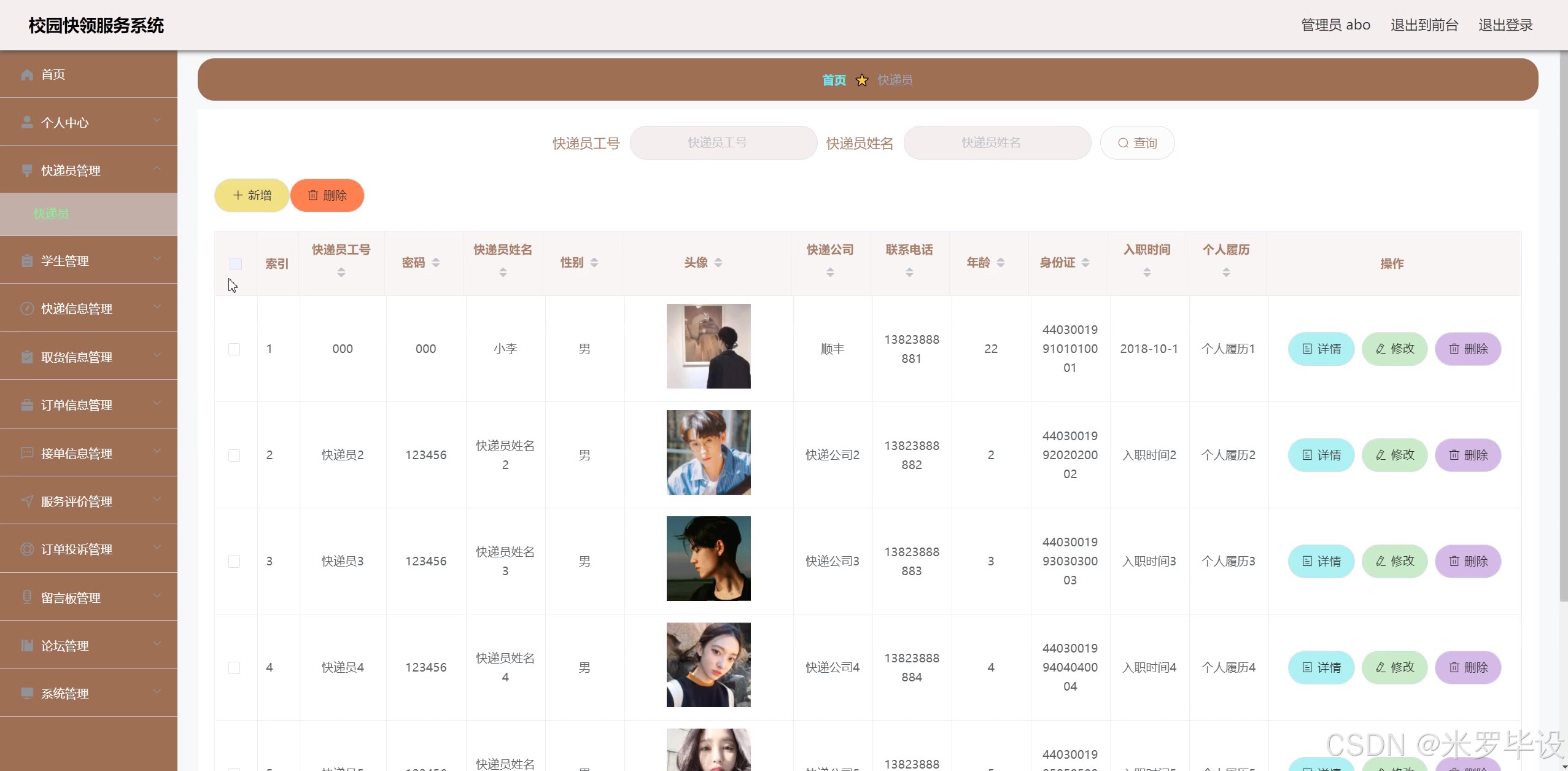Click the yellow 新增 button

point(252,196)
